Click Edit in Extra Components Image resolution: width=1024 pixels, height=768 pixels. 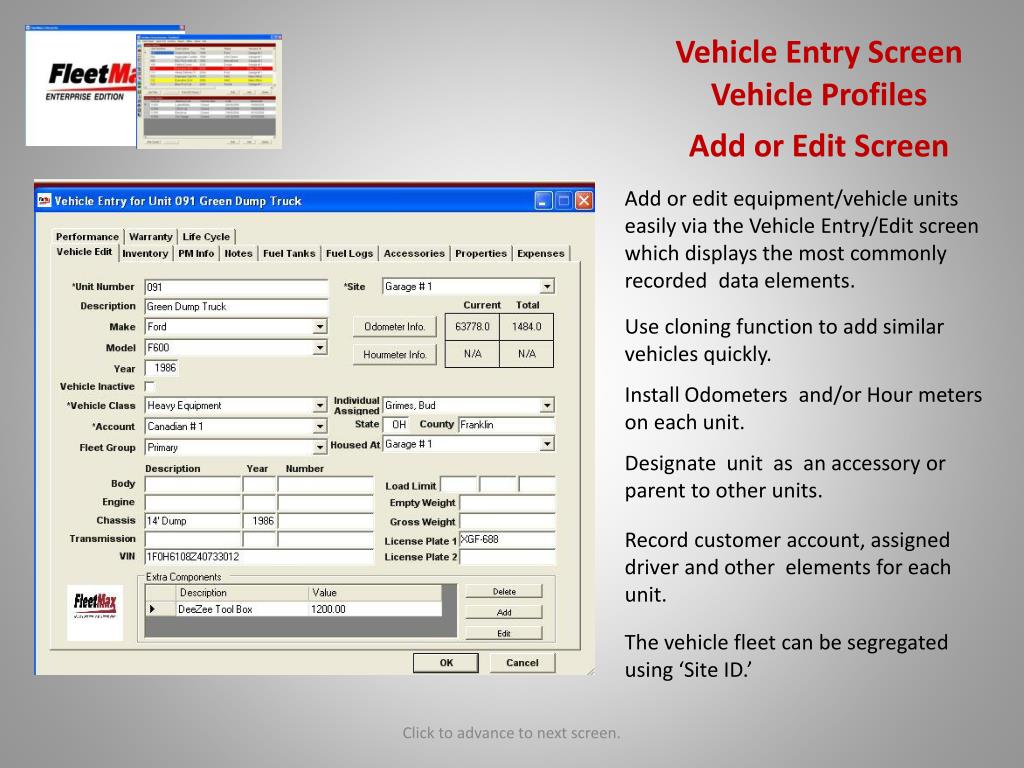coord(504,633)
